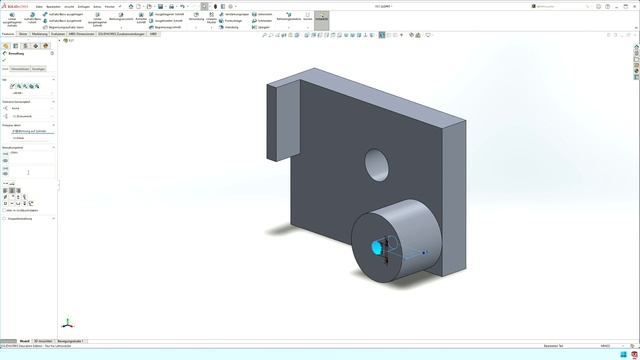Open the Bewegungsstudie 1 bottom tab
Screen dimensions: 640x360
(70, 341)
